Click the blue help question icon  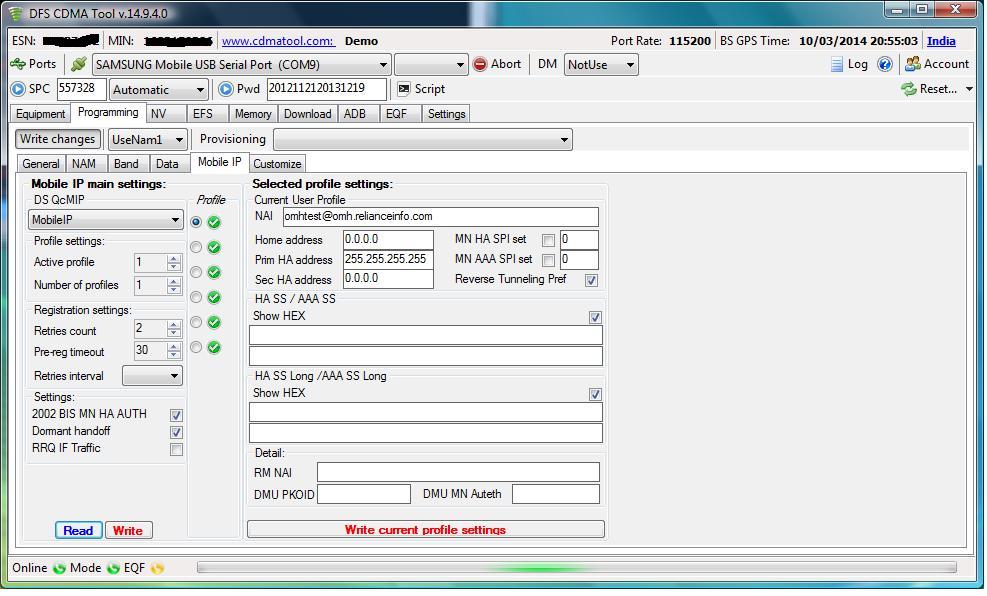pos(884,64)
